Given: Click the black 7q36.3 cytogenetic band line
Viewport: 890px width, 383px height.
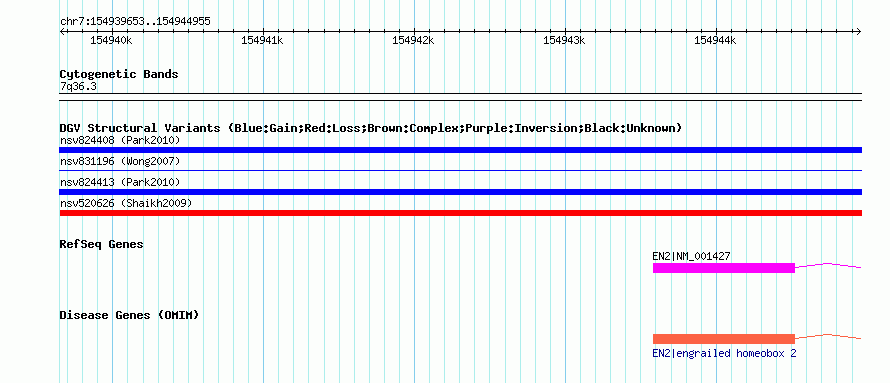Looking at the screenshot, I should tap(460, 97).
